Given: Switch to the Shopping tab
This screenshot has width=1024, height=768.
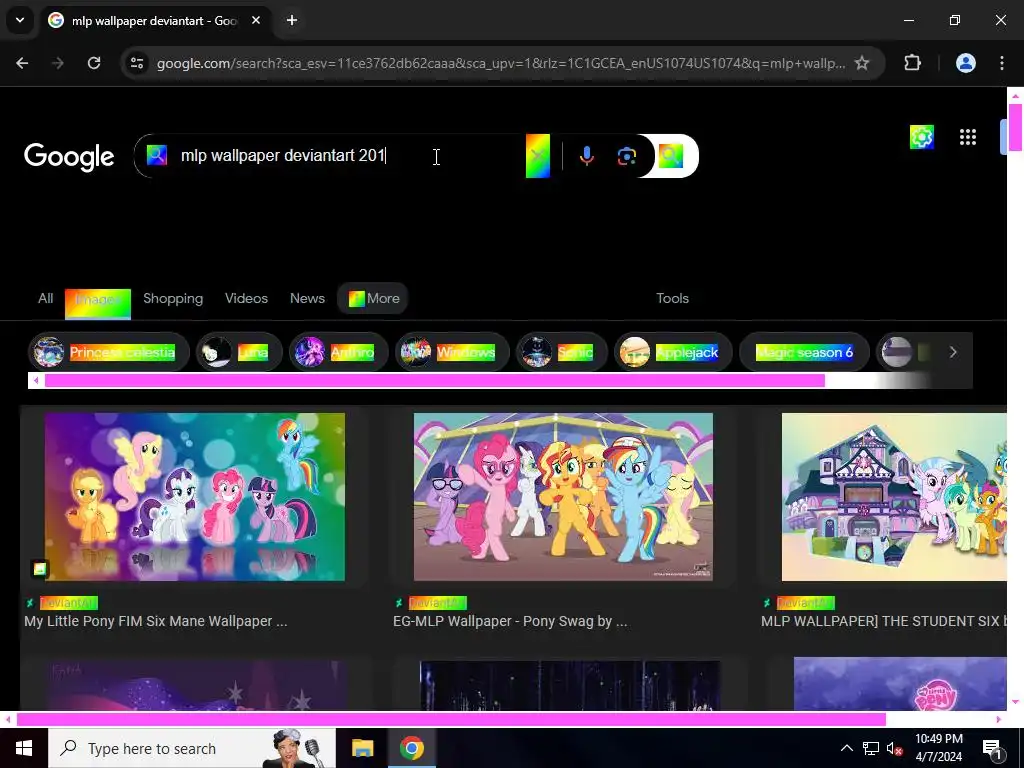Looking at the screenshot, I should 173,298.
